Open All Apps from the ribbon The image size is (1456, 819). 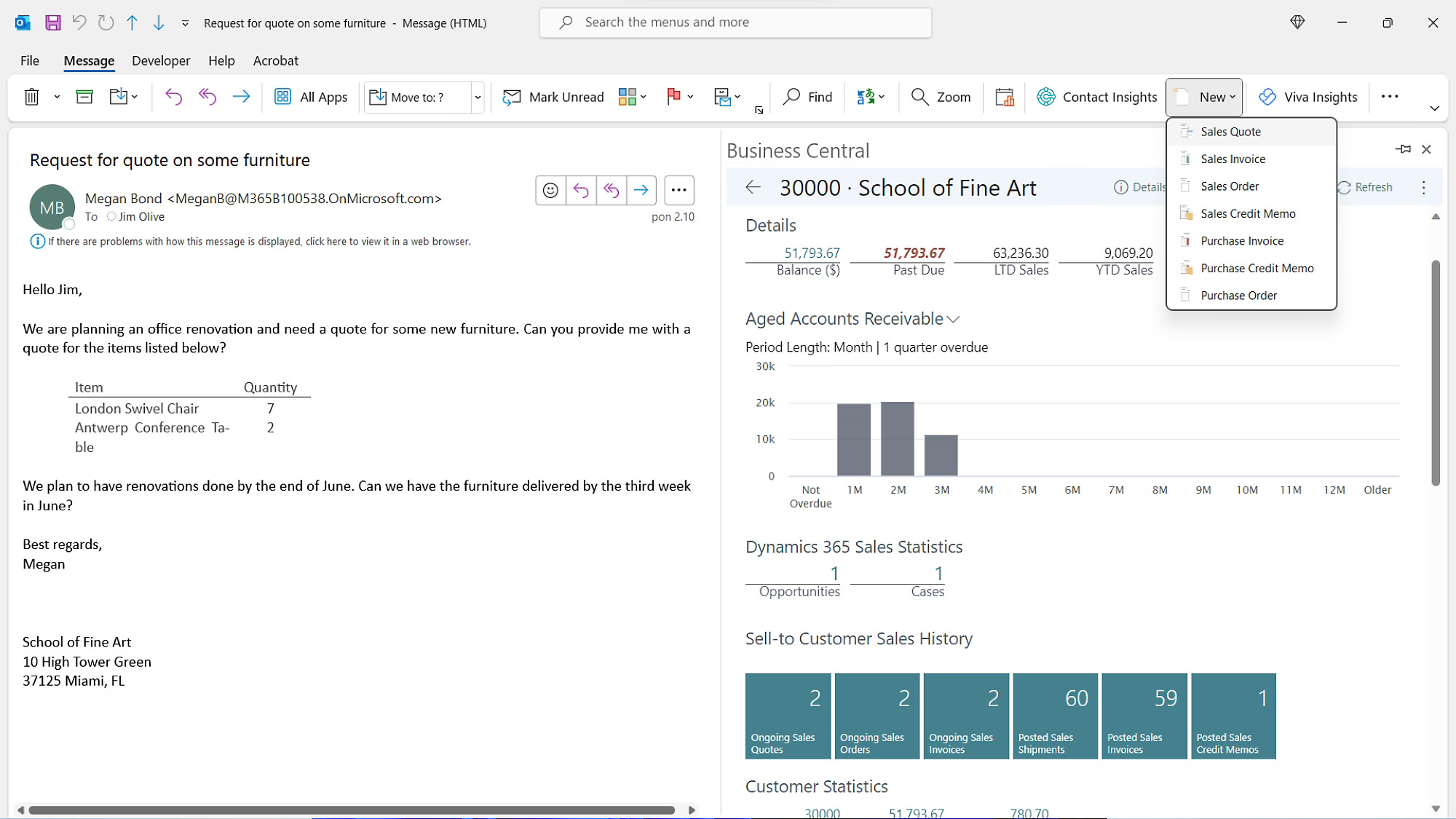tap(310, 96)
